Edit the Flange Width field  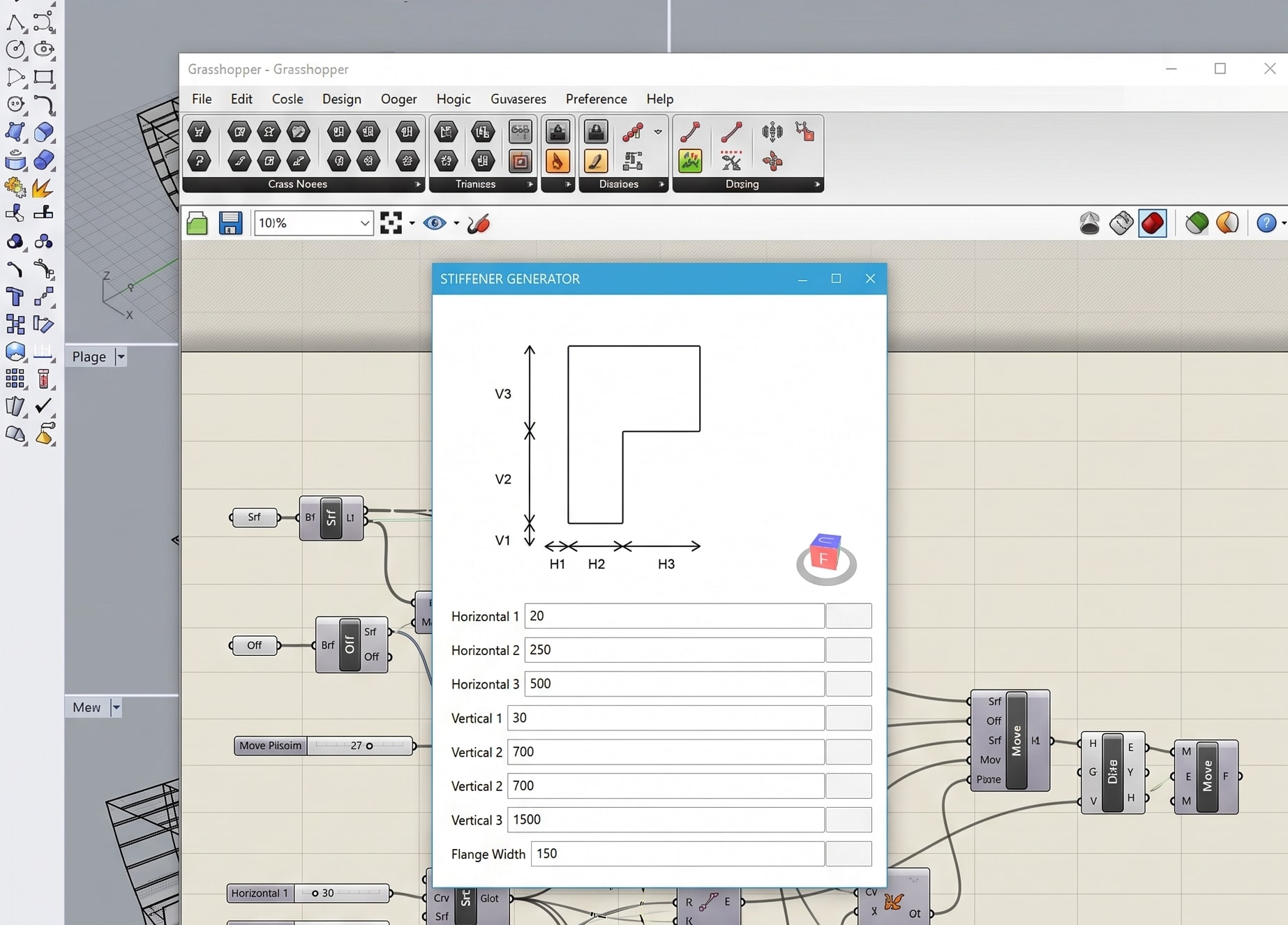677,854
